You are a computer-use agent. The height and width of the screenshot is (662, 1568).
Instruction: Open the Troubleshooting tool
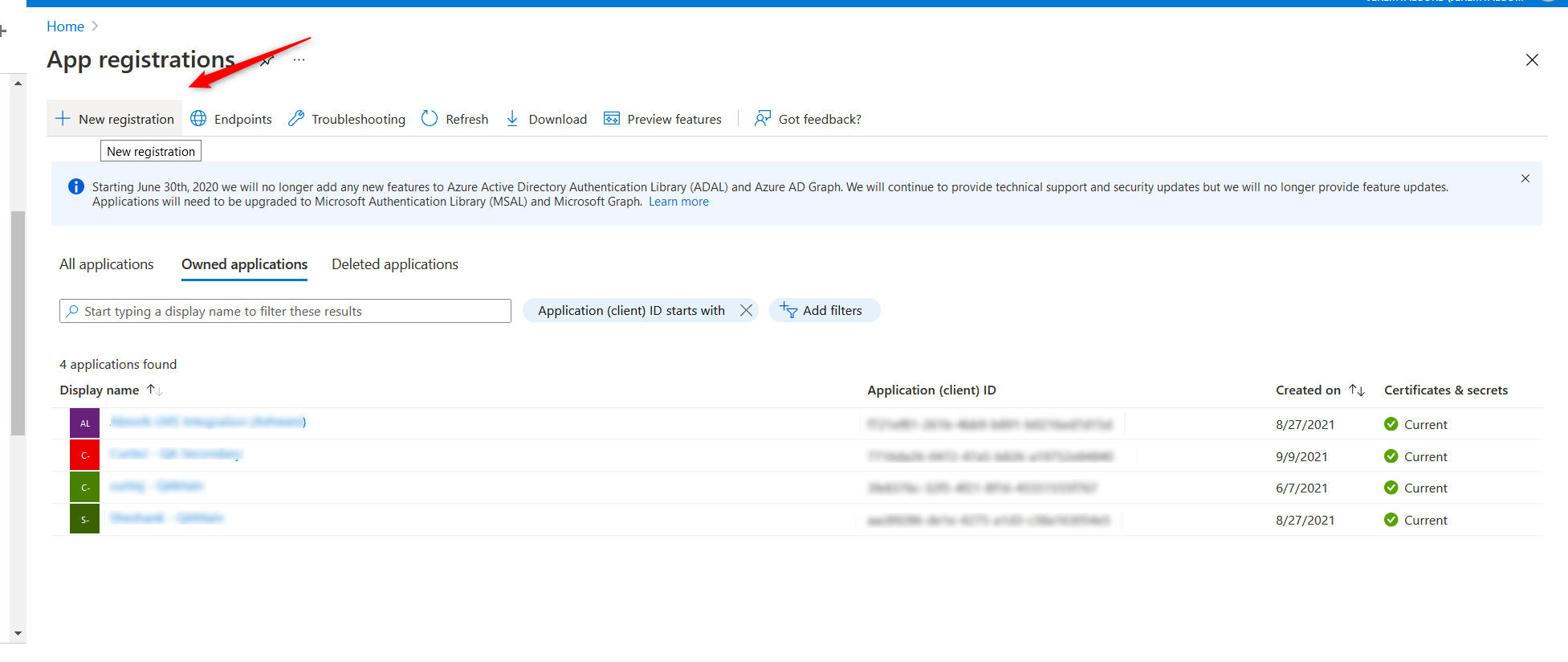pyautogui.click(x=347, y=119)
